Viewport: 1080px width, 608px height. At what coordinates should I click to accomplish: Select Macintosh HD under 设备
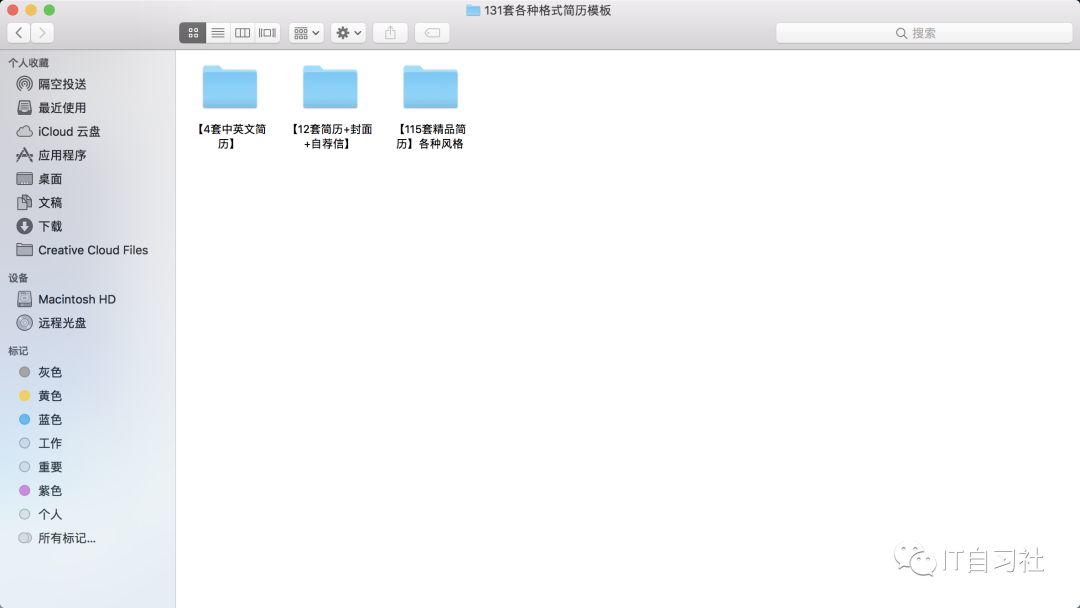coord(76,299)
